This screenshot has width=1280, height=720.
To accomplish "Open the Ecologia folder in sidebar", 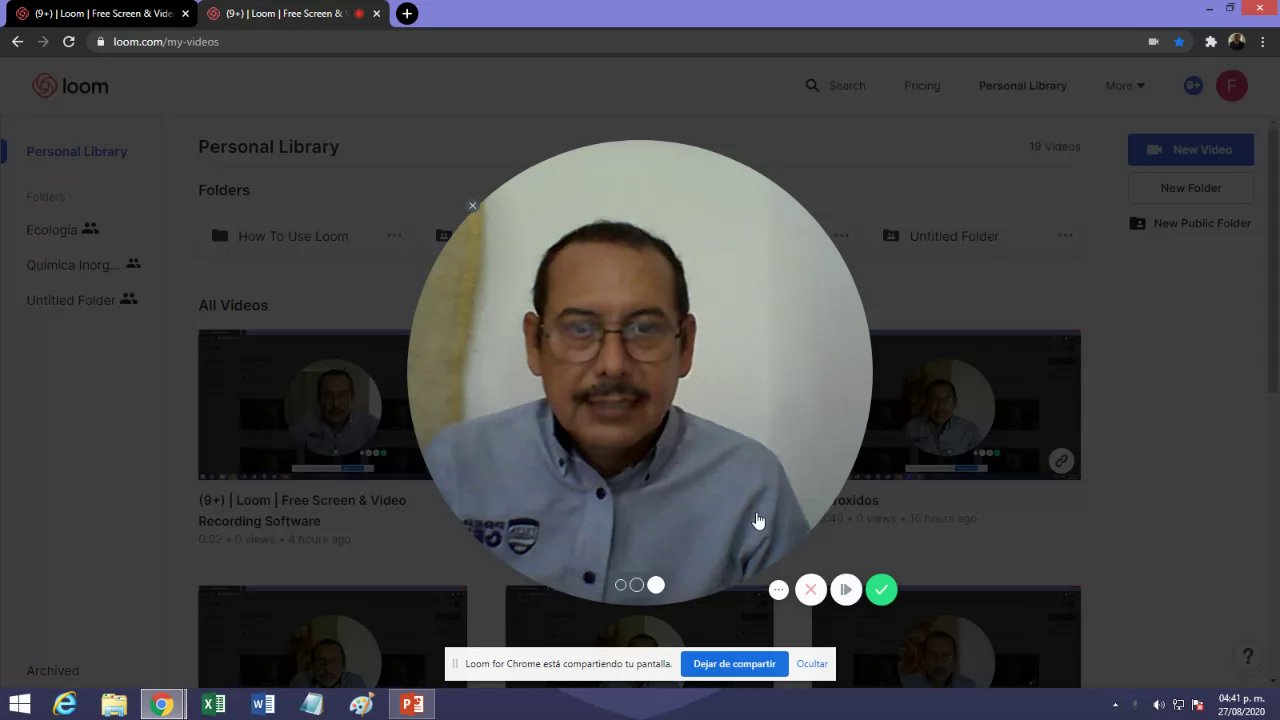I will (63, 230).
